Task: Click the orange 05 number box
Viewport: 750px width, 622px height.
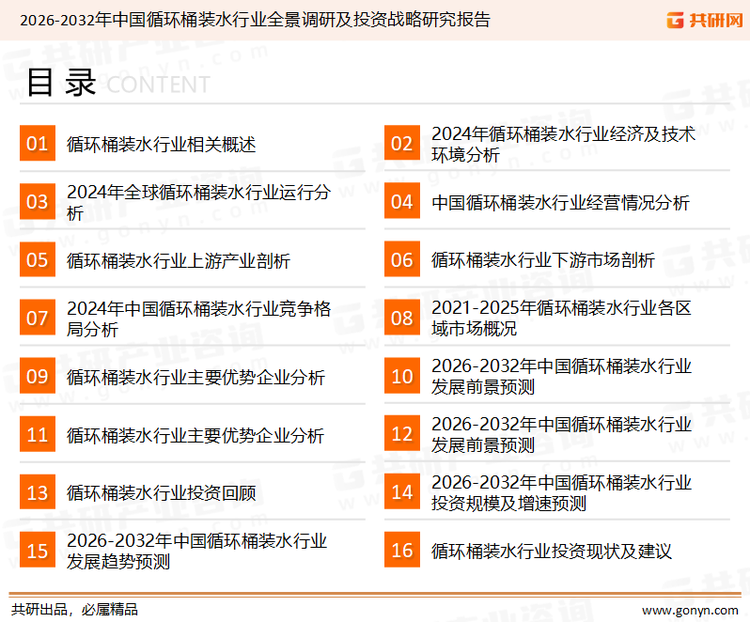Action: (x=37, y=259)
